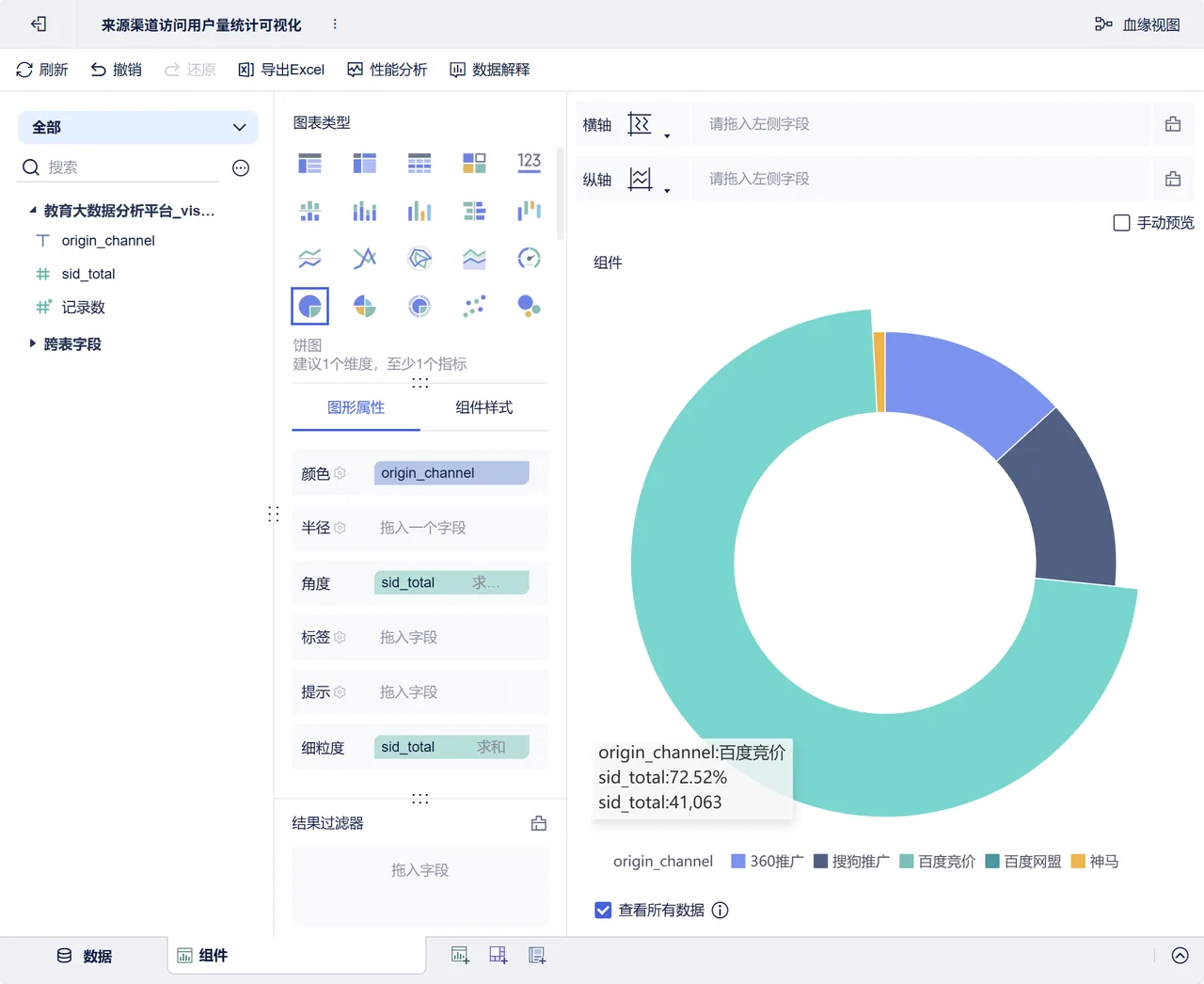Screen dimensions: 1204x984
Task: Select the bubble chart type icon
Action: pos(530,306)
